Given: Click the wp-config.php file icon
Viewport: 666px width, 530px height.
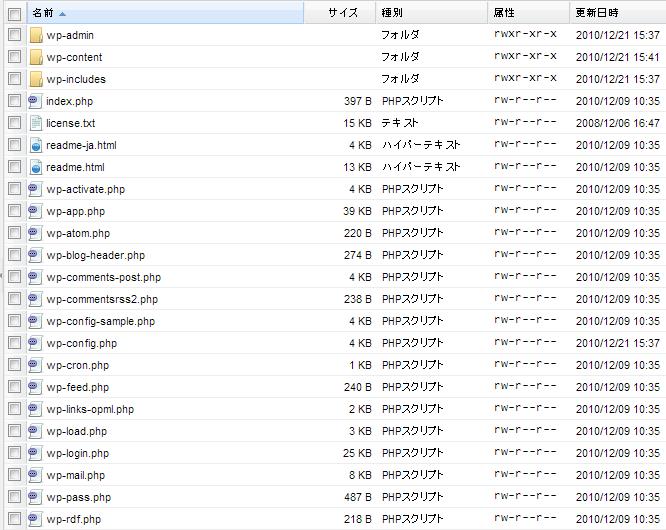Looking at the screenshot, I should pyautogui.click(x=35, y=344).
